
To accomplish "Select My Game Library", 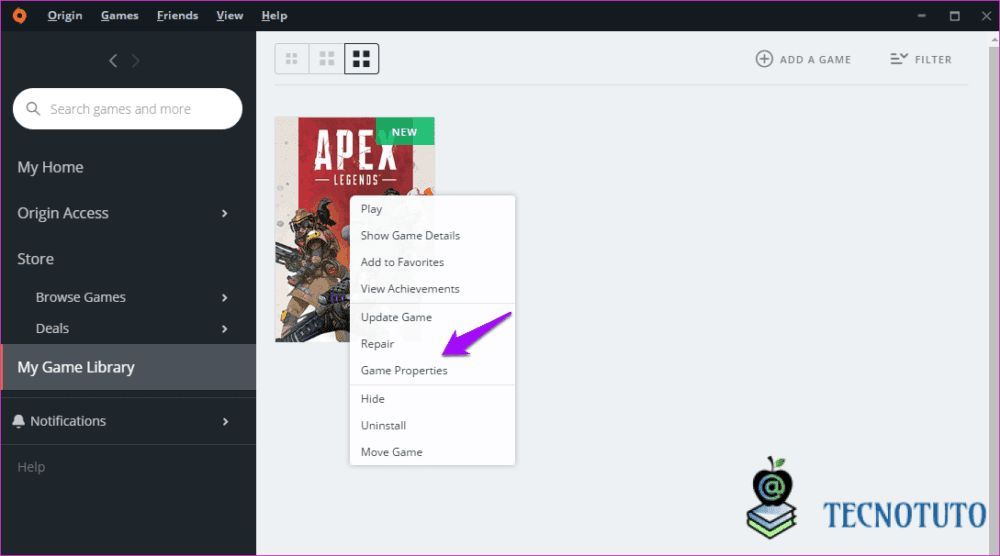I will click(x=129, y=367).
